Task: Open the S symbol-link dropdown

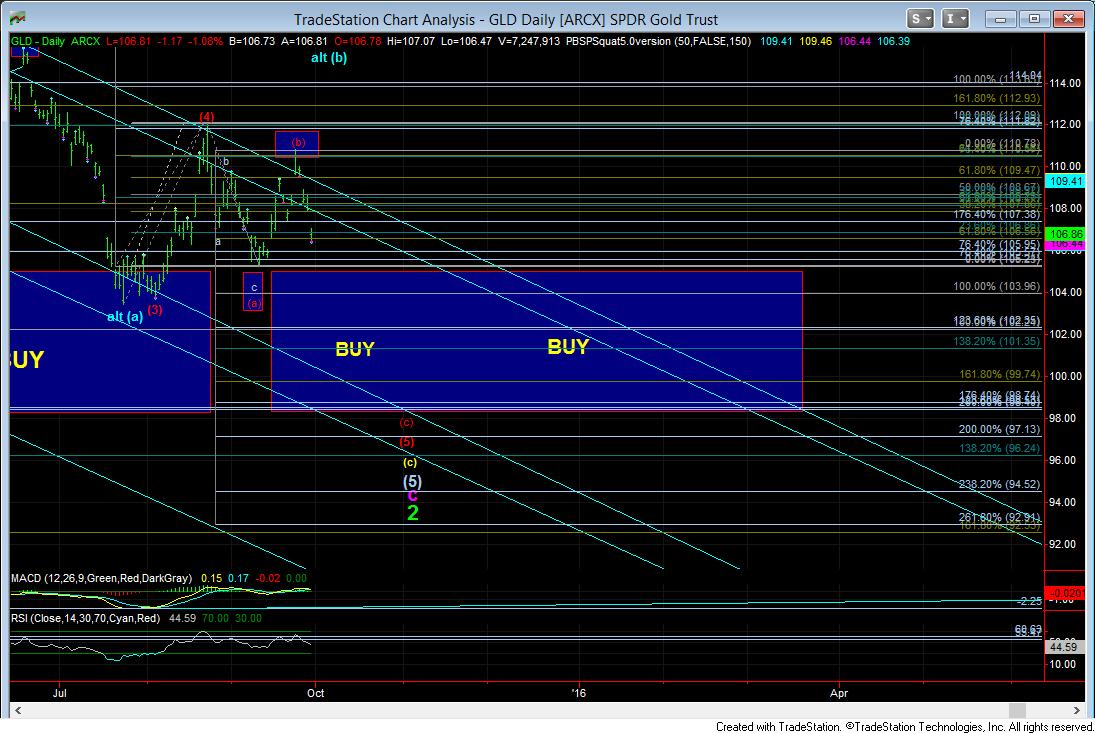Action: (x=920, y=19)
